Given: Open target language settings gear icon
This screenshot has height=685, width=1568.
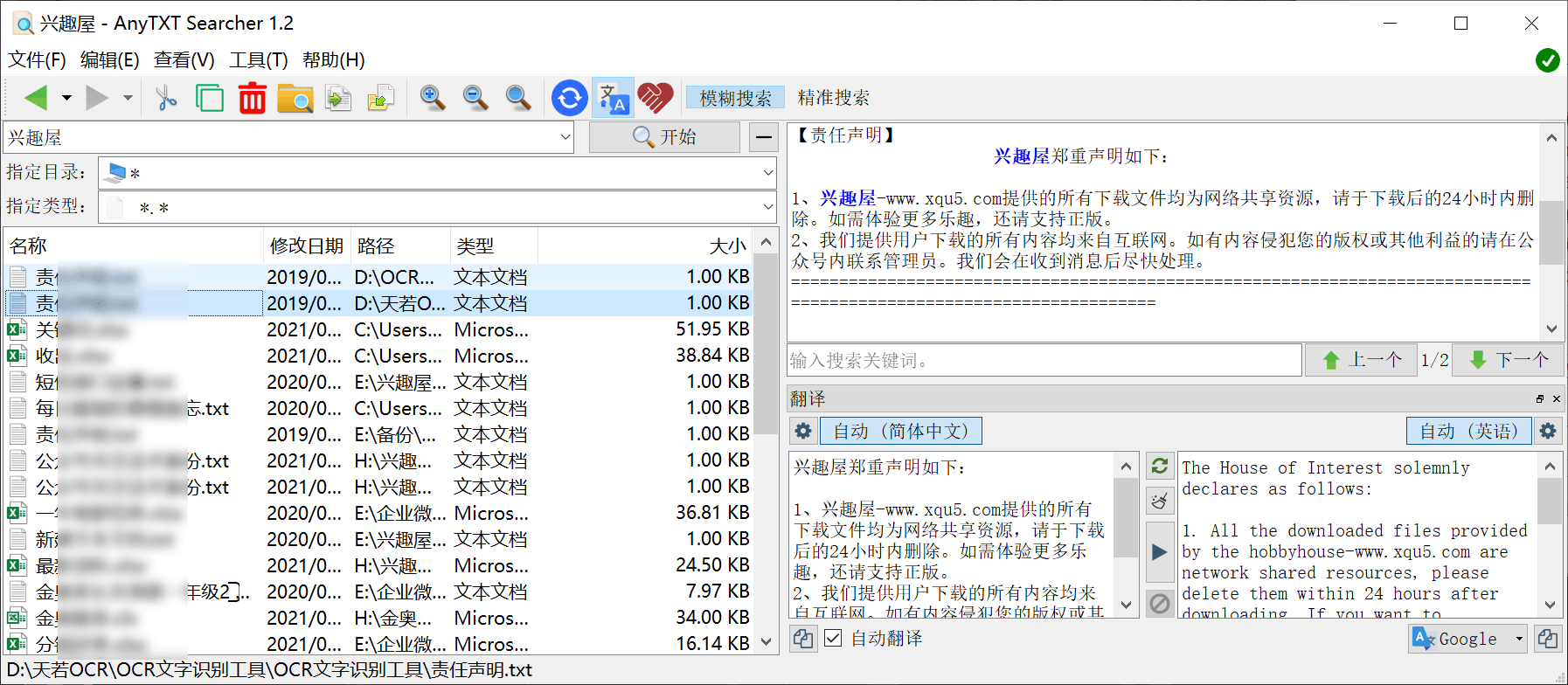Looking at the screenshot, I should pos(1548,431).
